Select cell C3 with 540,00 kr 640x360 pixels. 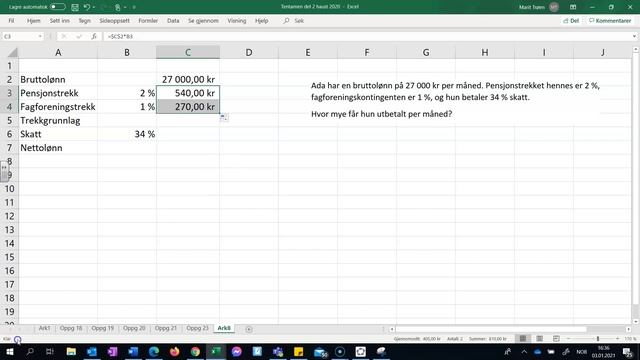point(188,93)
